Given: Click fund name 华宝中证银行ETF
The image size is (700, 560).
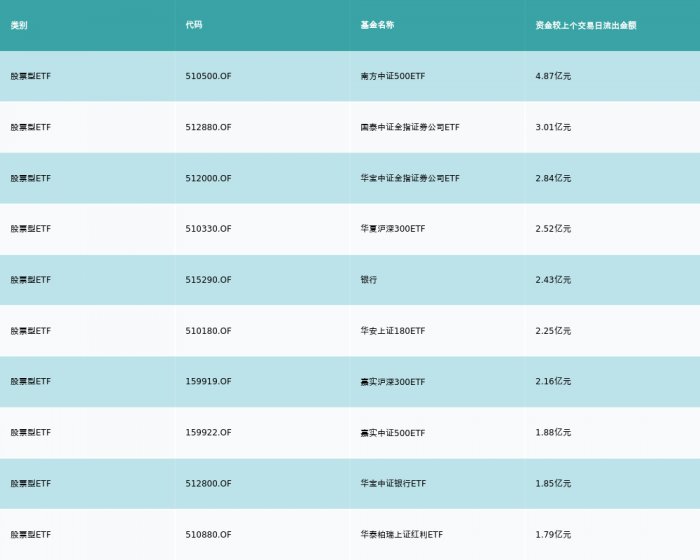Looking at the screenshot, I should [393, 483].
